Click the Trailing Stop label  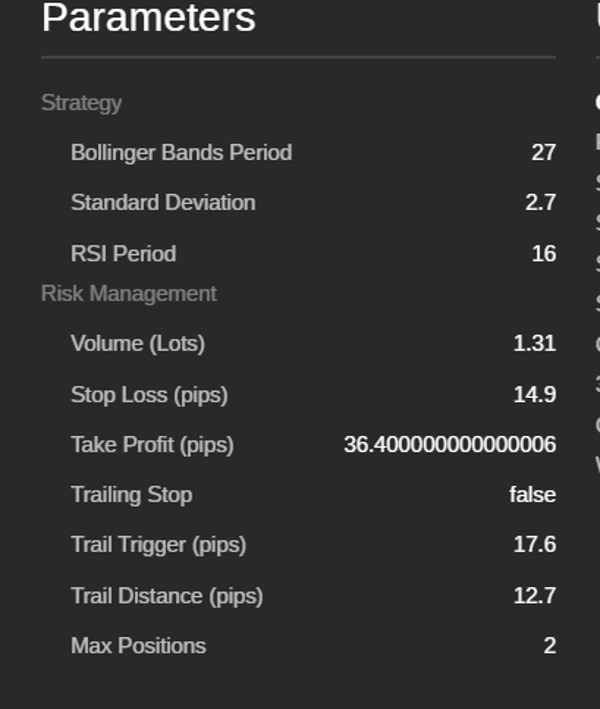coord(131,495)
